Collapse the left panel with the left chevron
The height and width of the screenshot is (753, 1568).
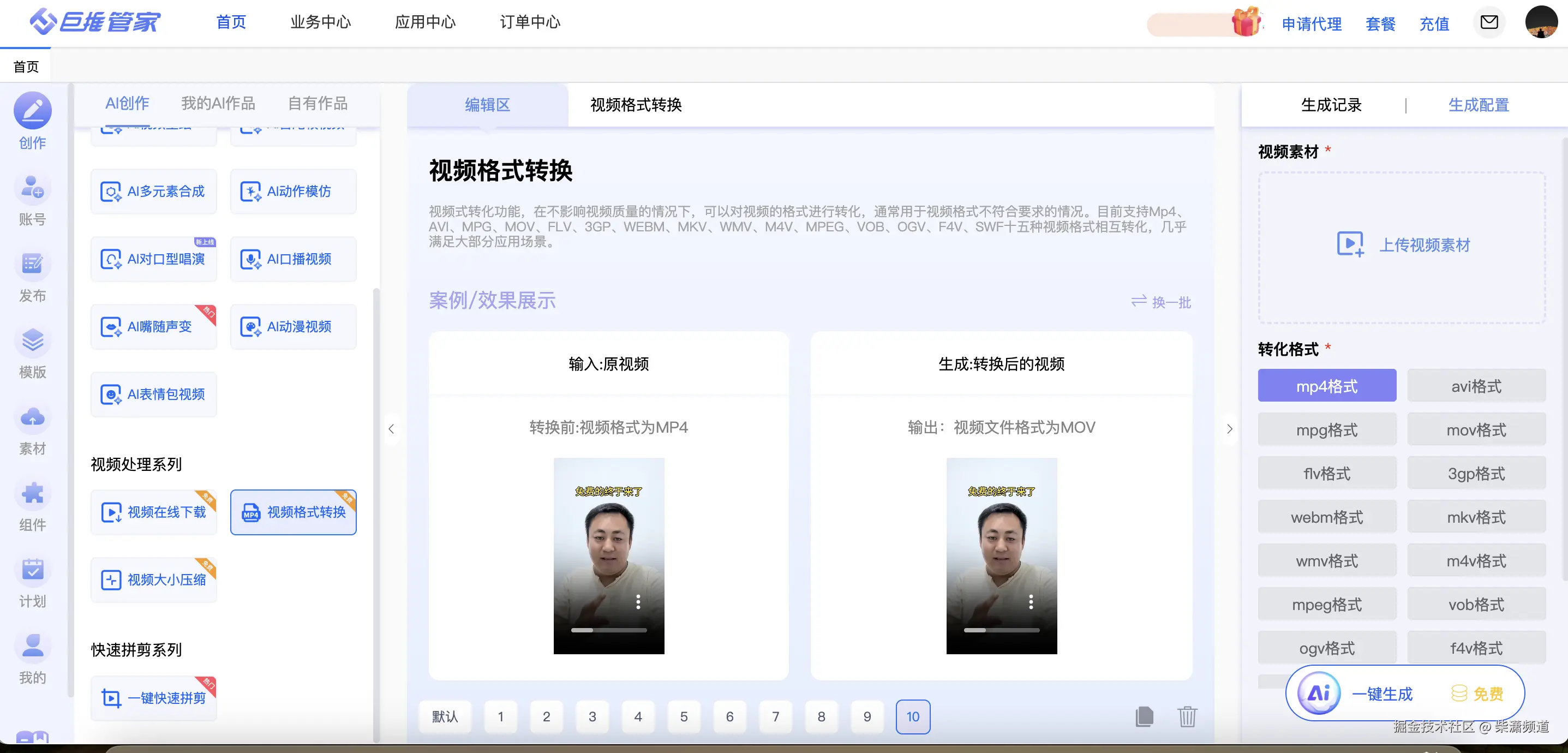click(x=391, y=429)
